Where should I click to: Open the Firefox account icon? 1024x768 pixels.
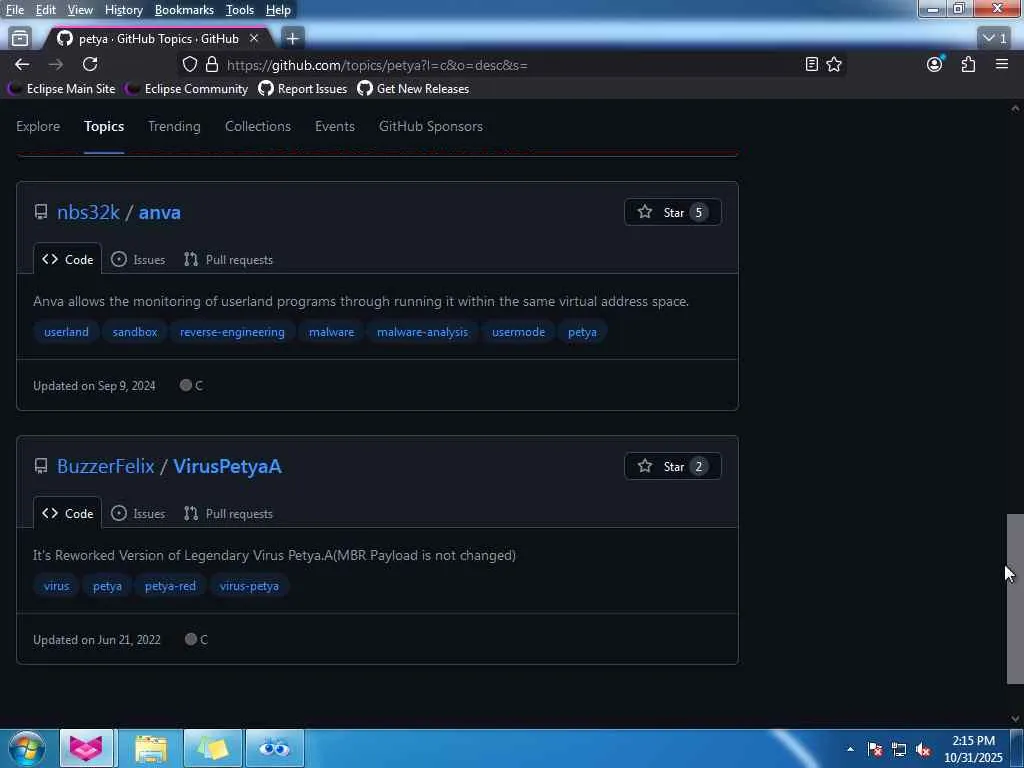935,64
